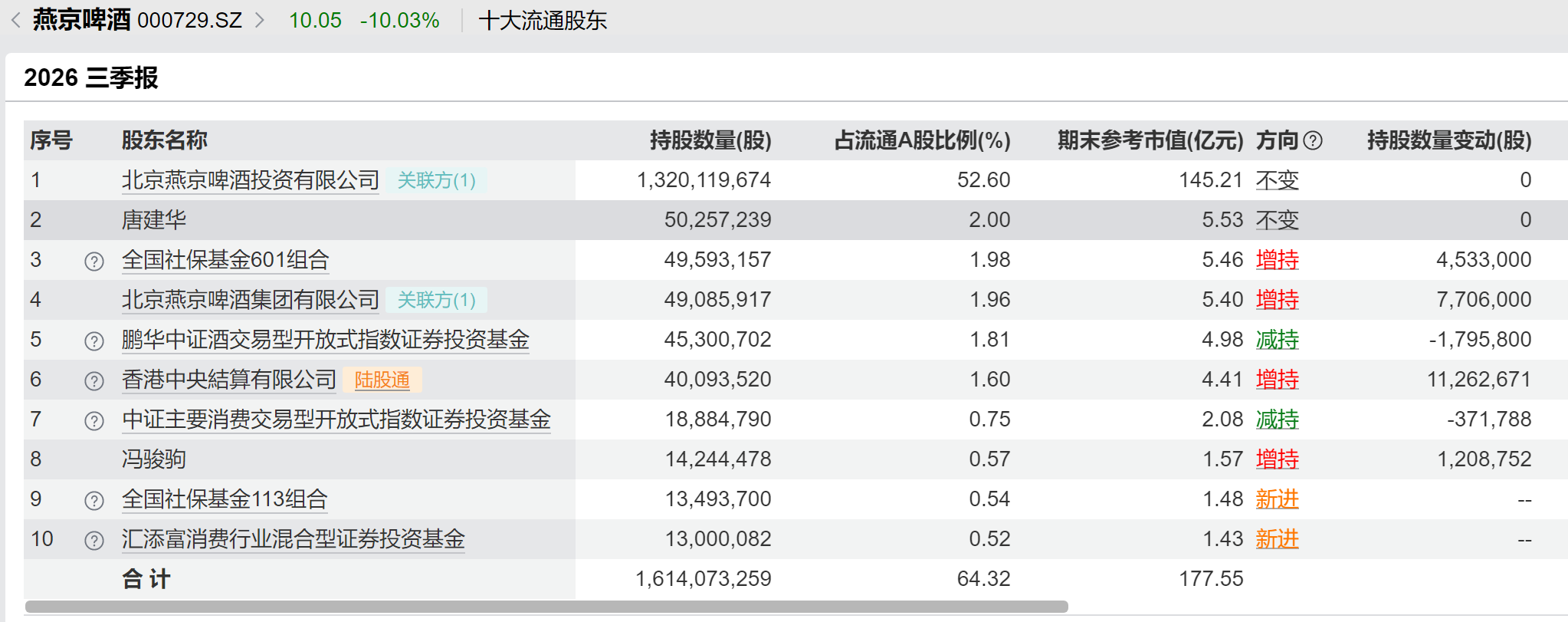Click the change percentage -10.03%
This screenshot has height=622, width=1568.
[x=400, y=21]
